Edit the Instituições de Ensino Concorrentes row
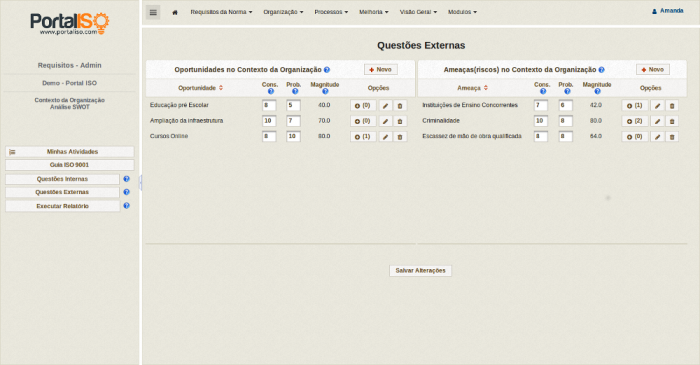 (658, 106)
